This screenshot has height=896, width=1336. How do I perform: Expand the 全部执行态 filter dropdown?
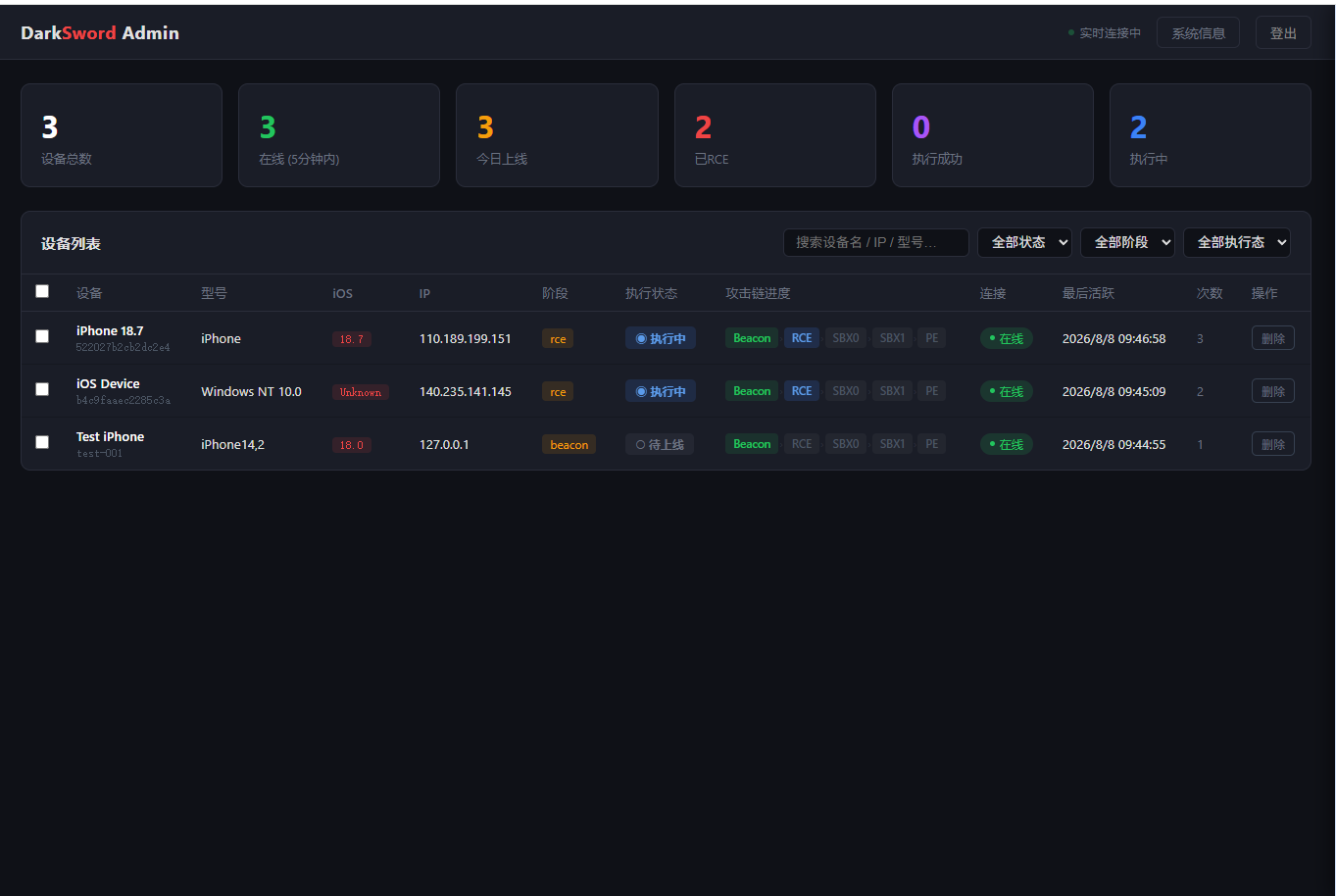click(1237, 242)
